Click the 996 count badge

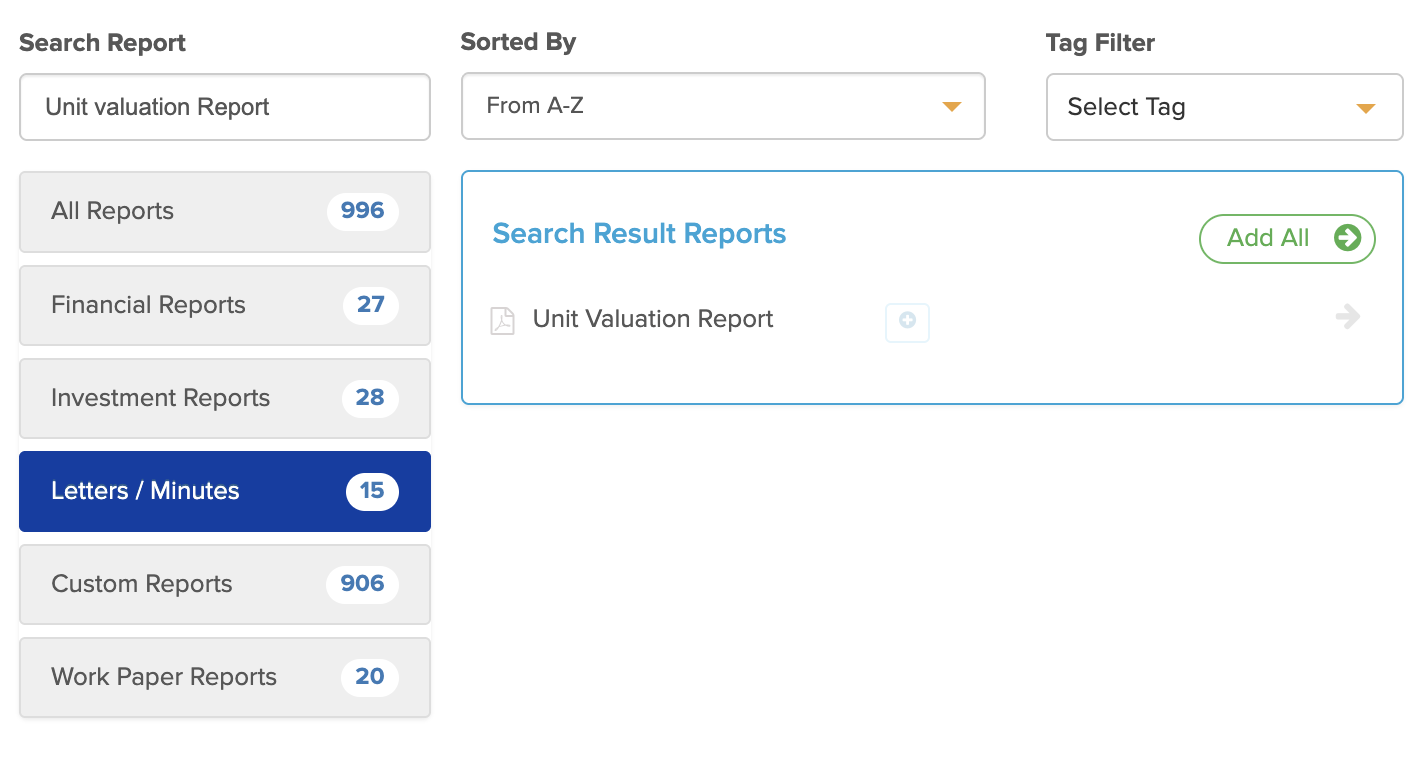(x=363, y=211)
